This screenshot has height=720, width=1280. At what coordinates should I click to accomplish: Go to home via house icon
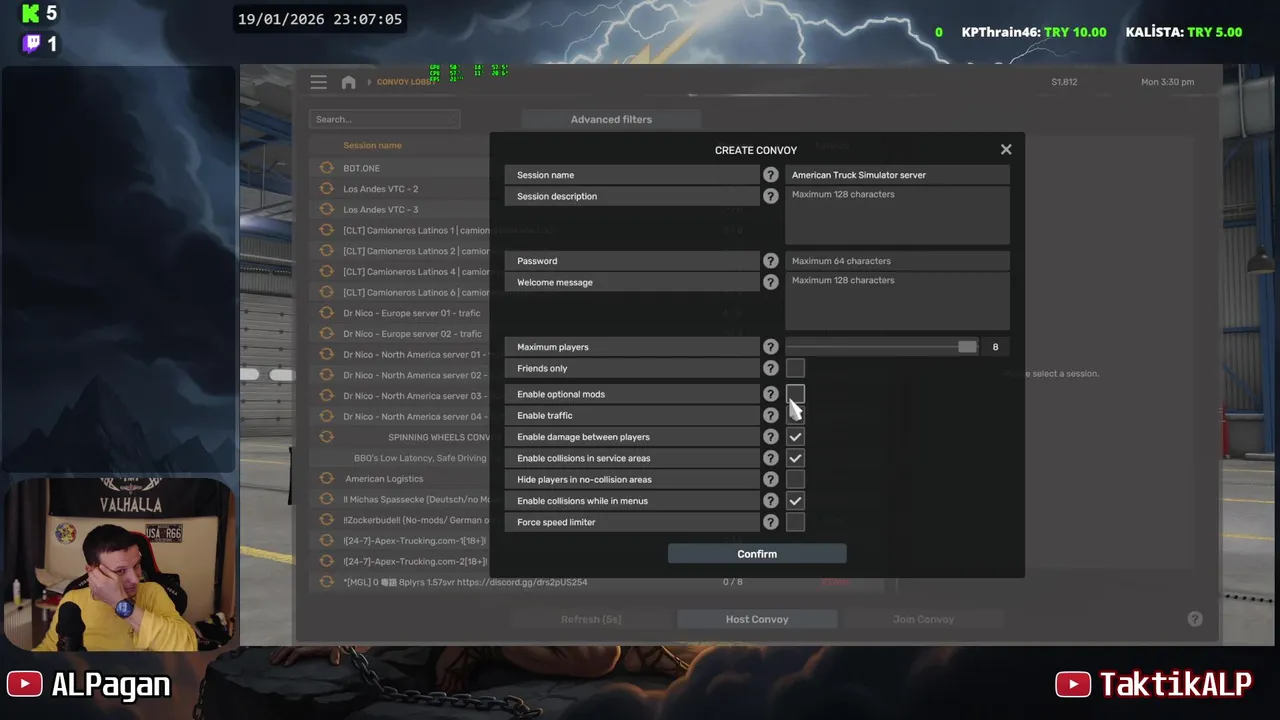click(348, 82)
